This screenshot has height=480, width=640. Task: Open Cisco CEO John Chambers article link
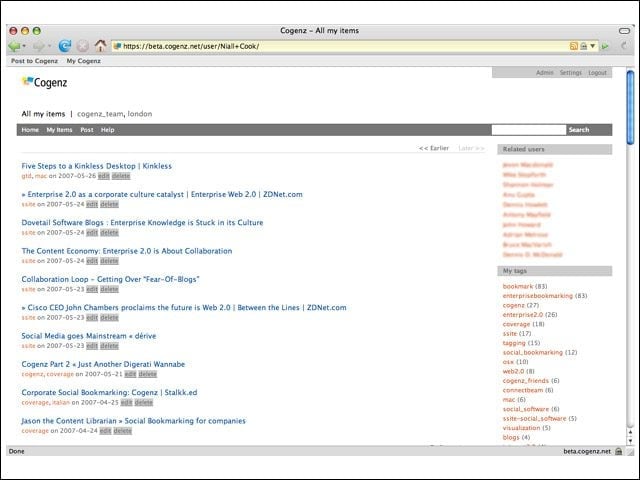pos(184,307)
